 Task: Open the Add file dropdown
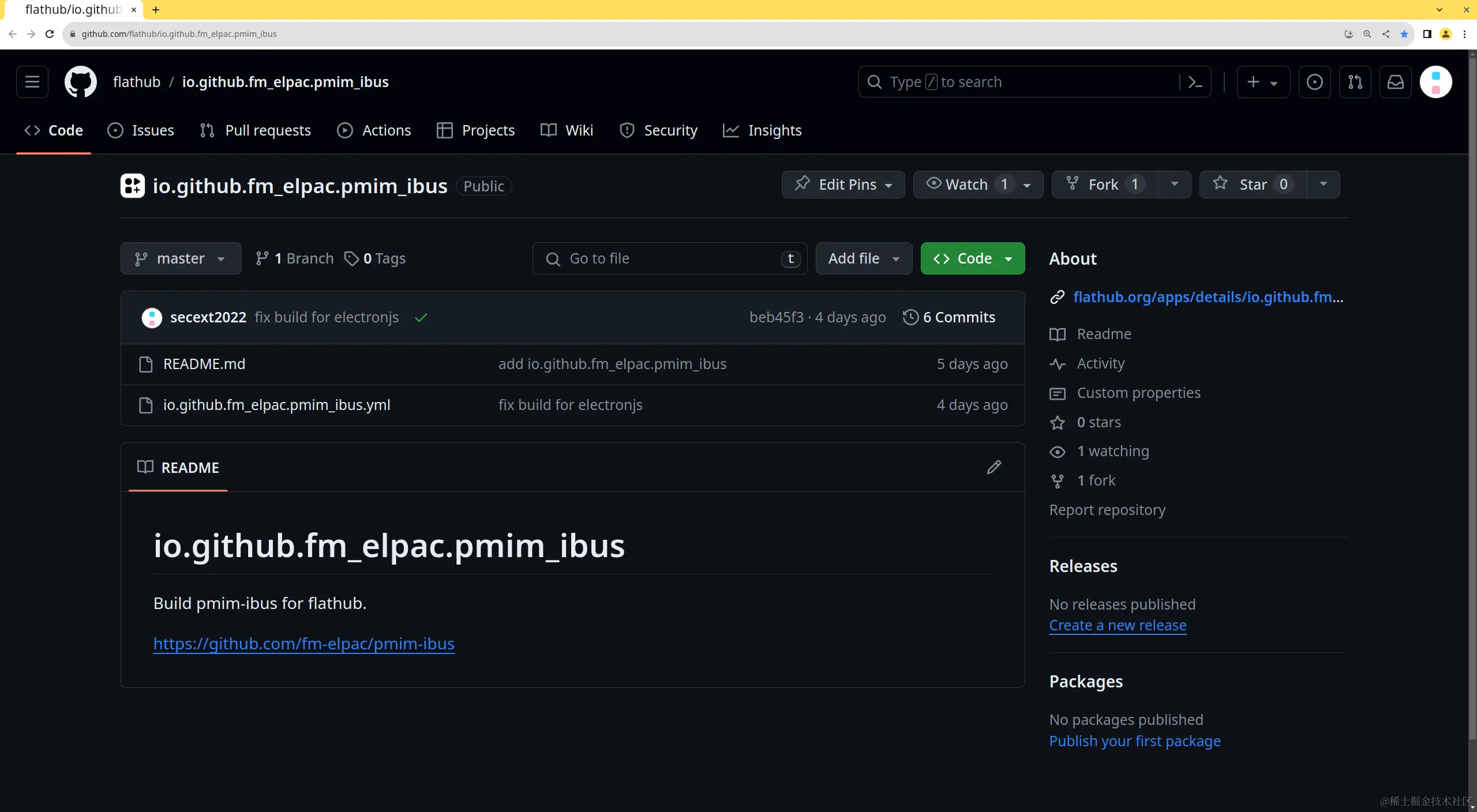pos(864,258)
